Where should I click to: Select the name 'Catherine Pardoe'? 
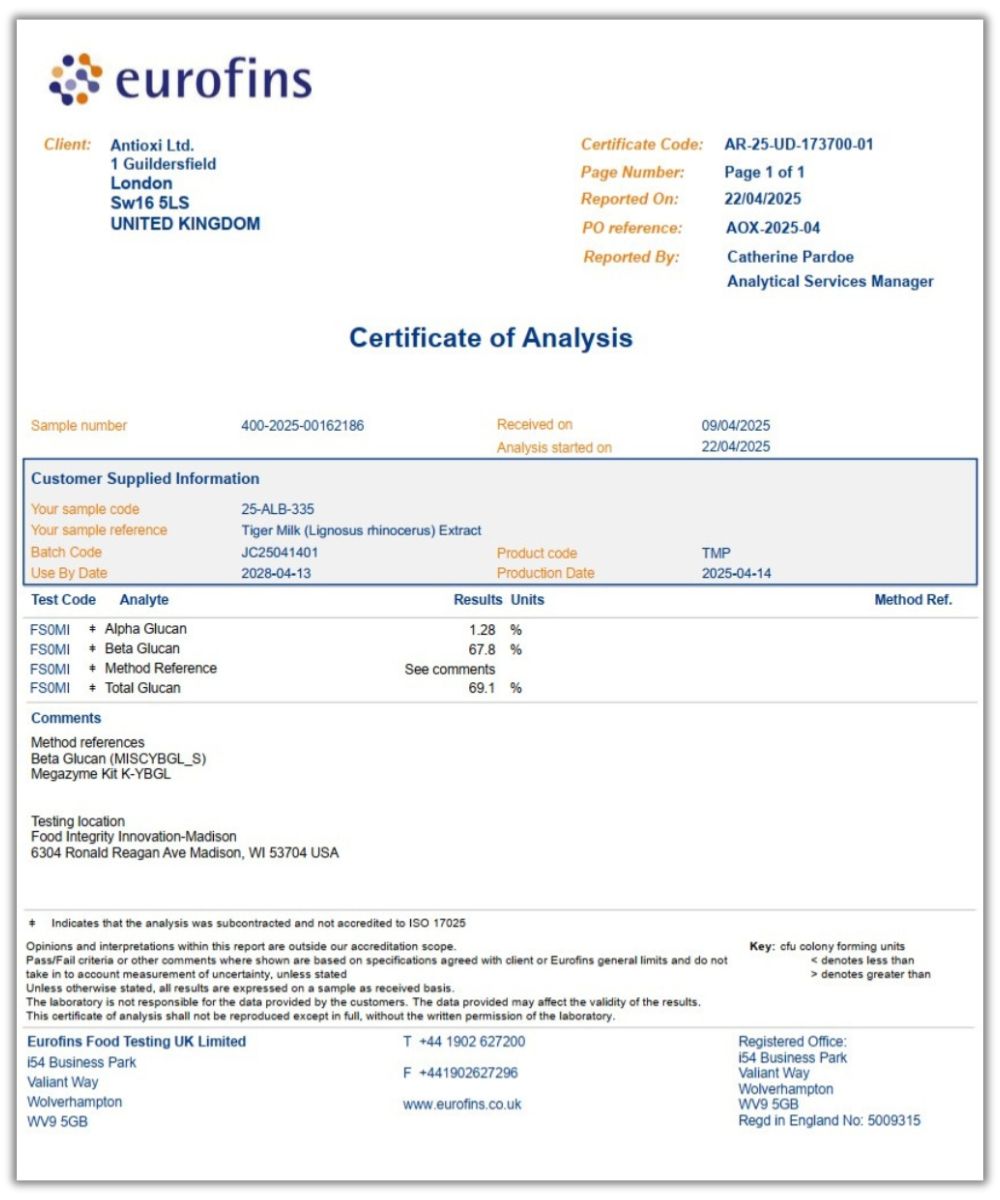pyautogui.click(x=791, y=257)
